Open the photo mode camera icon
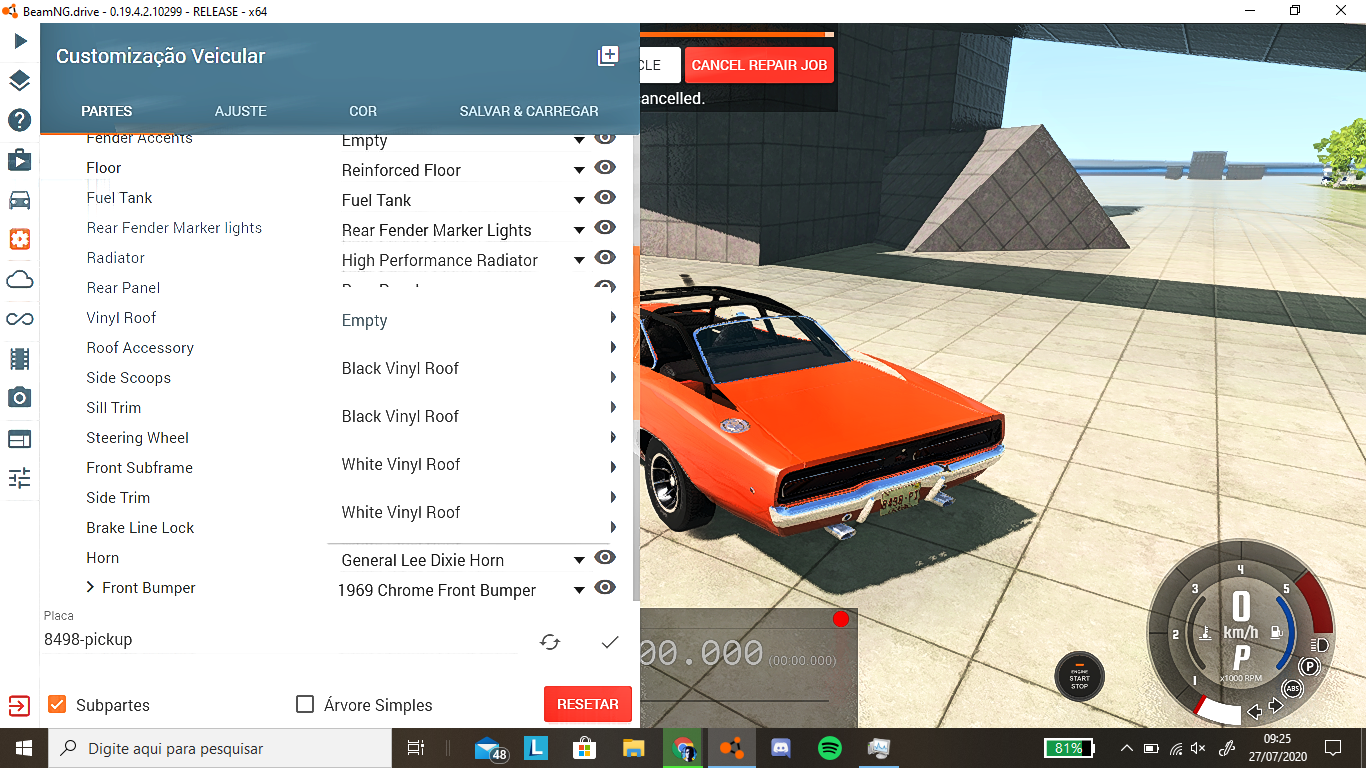The width and height of the screenshot is (1366, 768). (20, 398)
